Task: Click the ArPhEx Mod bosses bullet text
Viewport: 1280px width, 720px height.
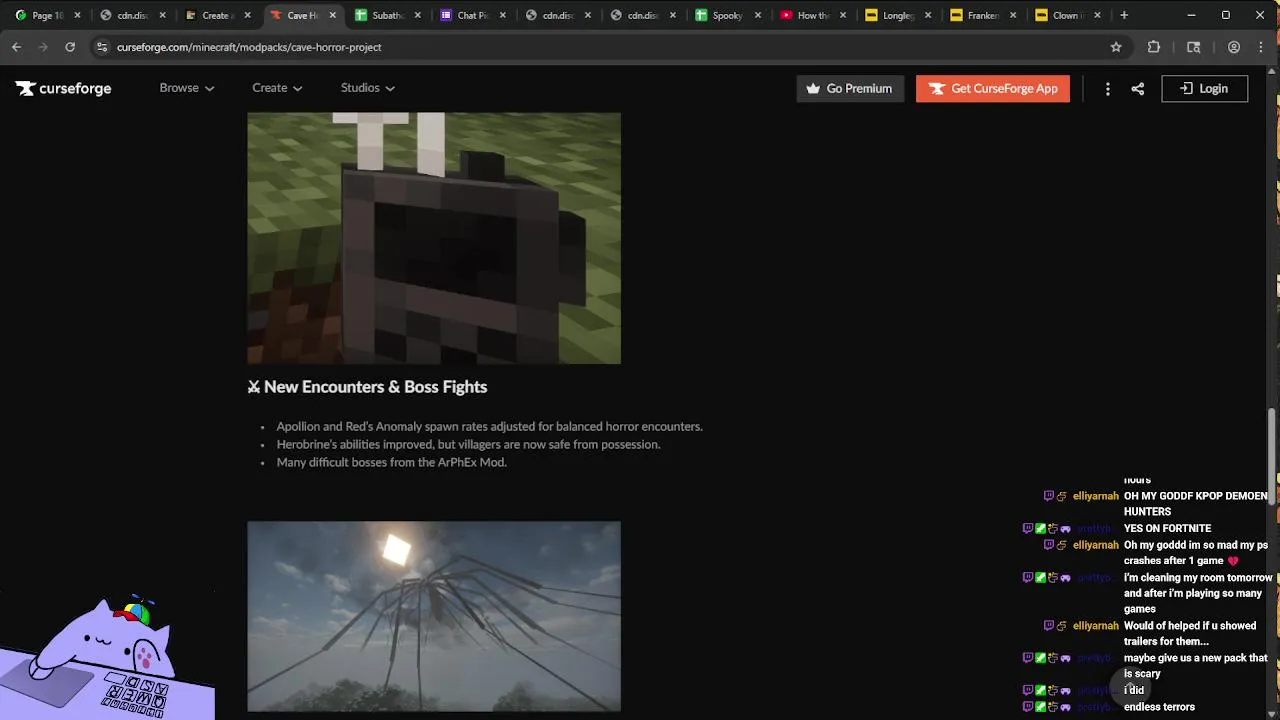Action: [391, 462]
